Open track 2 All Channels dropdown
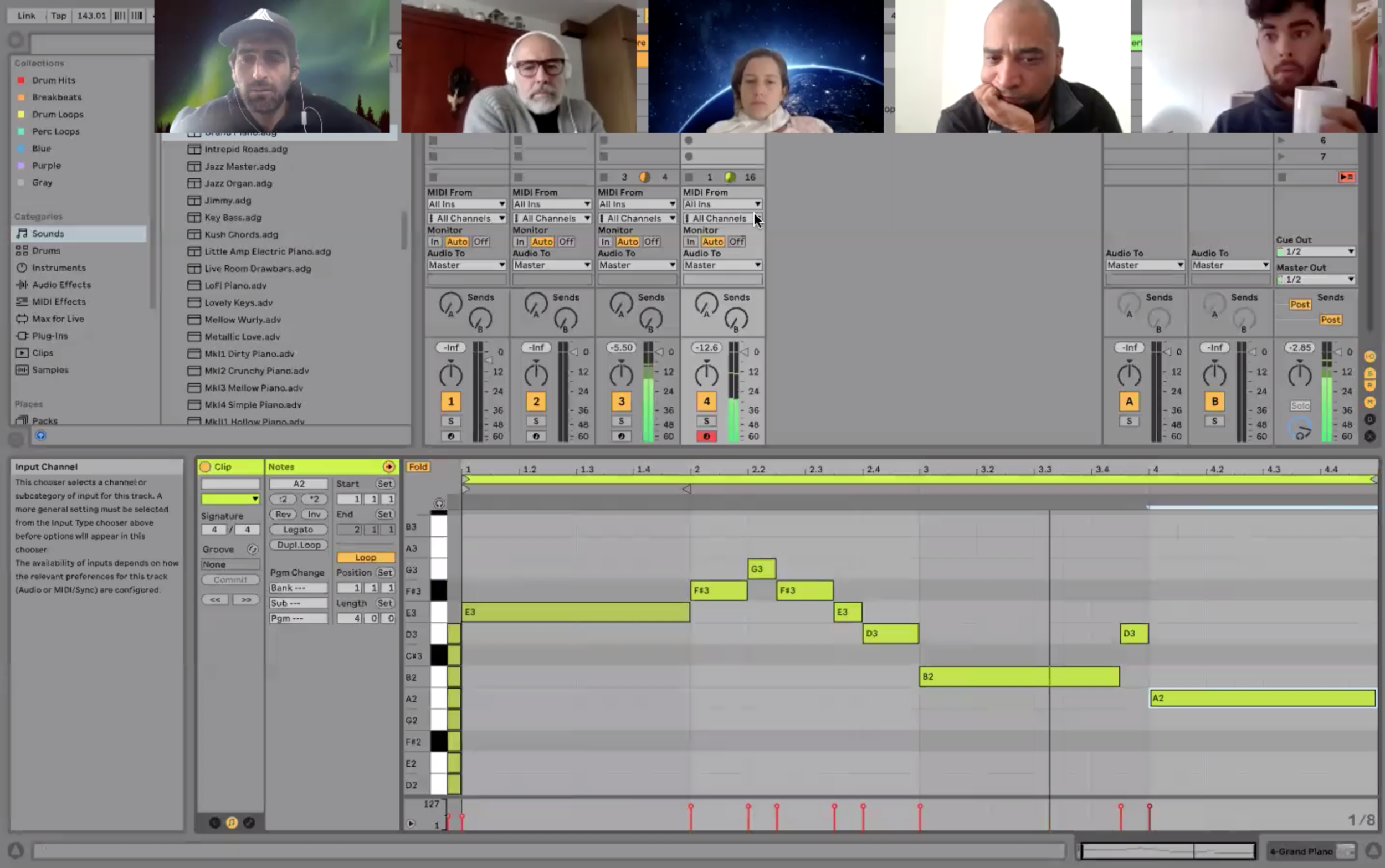 552,219
